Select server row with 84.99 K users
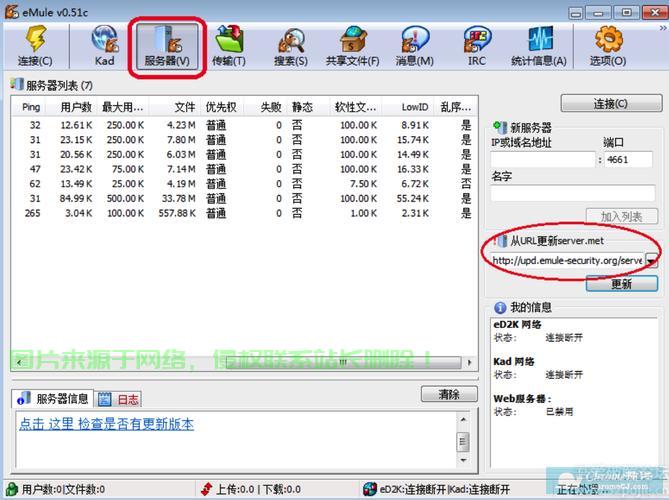669x500 pixels. 244,198
